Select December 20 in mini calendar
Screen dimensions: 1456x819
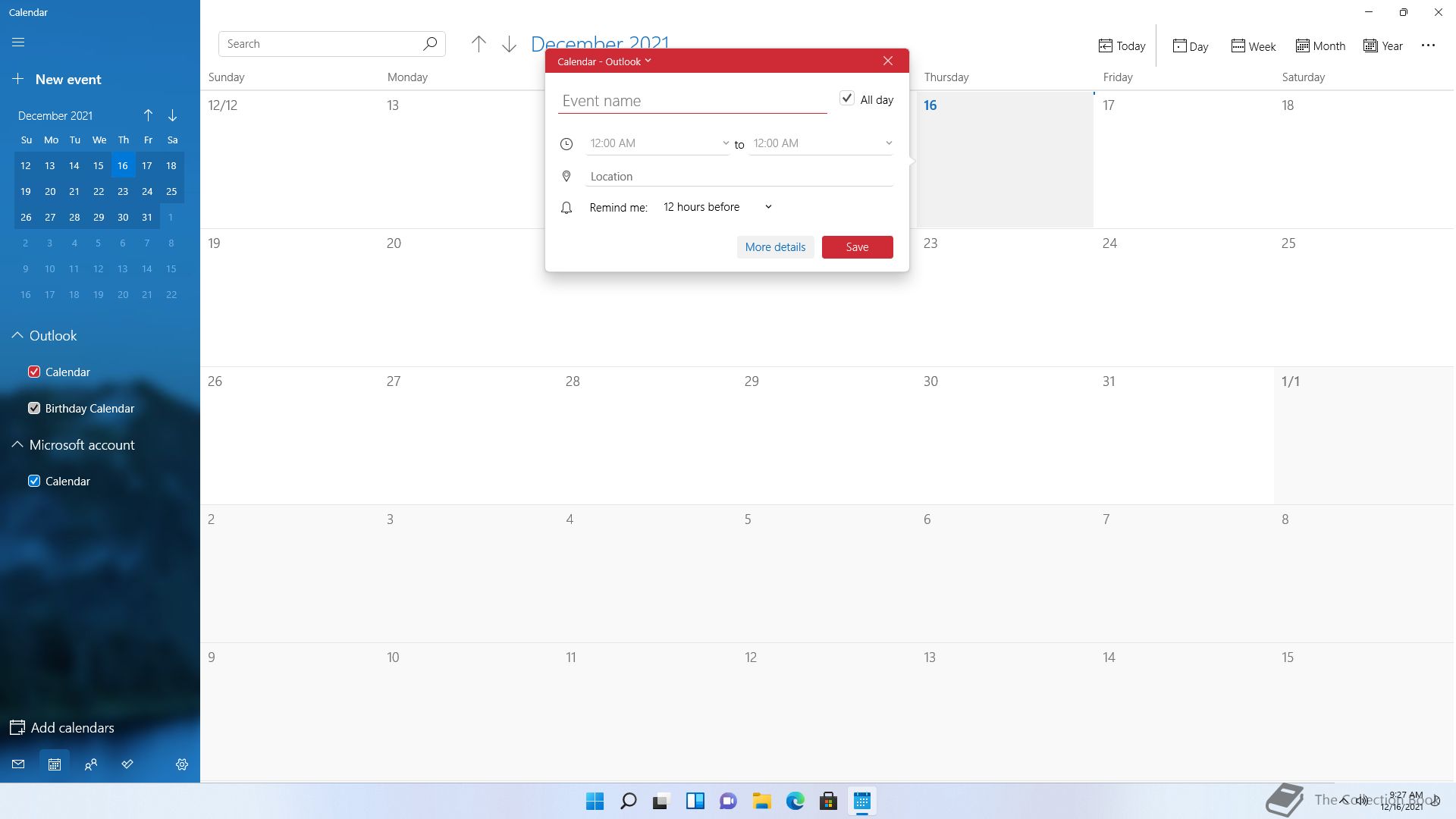click(x=50, y=192)
